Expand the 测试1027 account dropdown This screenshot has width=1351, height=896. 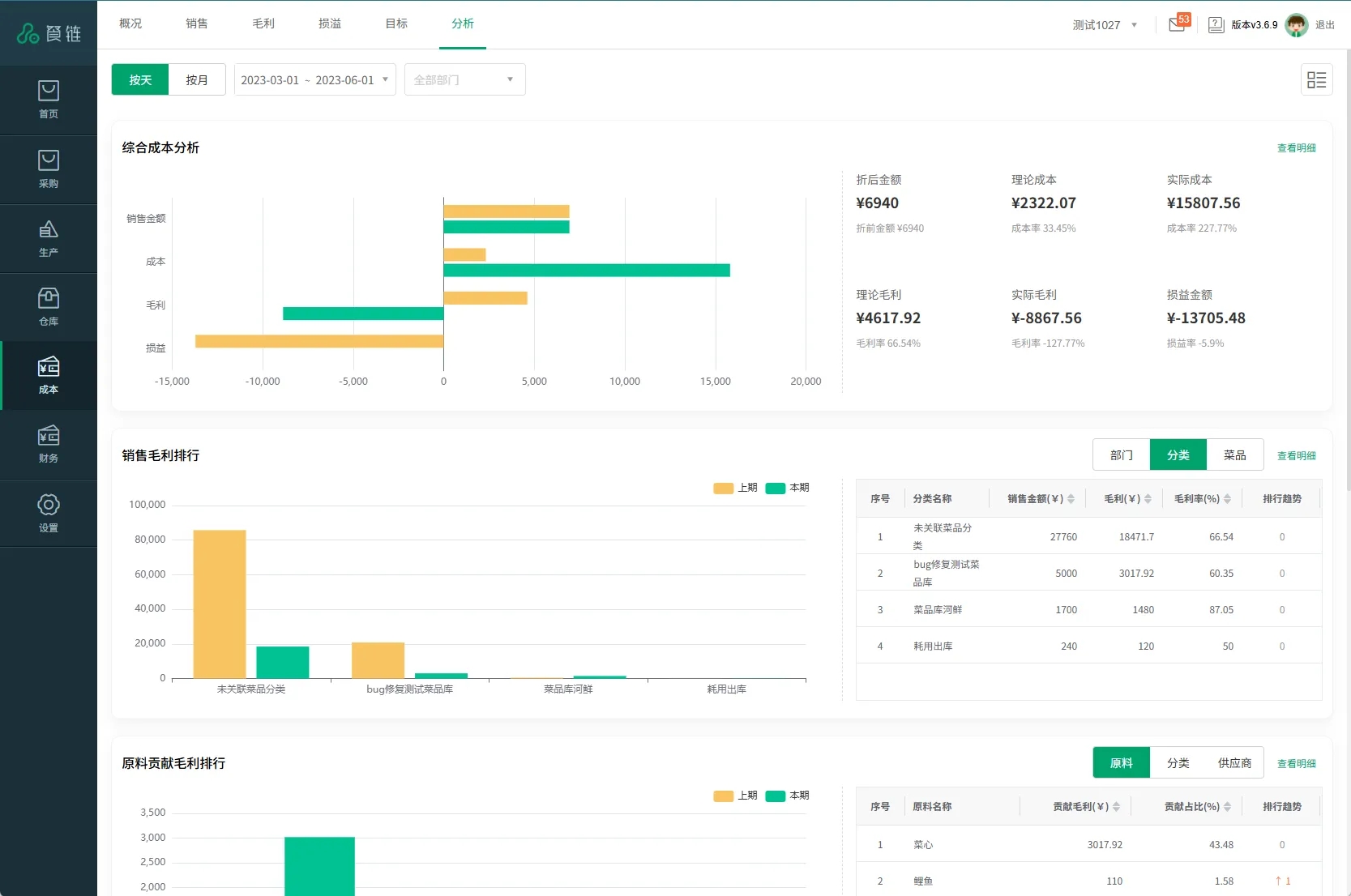1105,25
